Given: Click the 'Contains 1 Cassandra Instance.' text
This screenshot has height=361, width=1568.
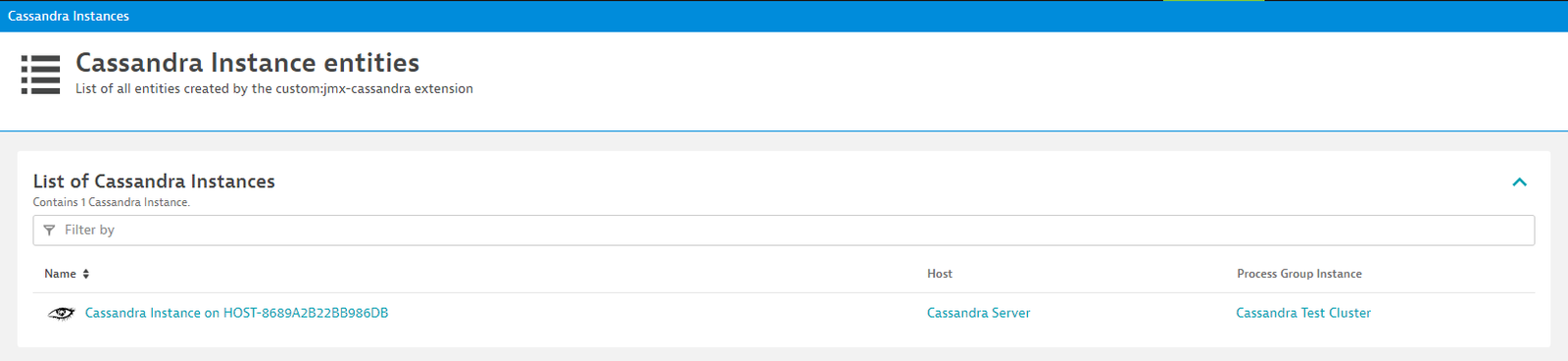Looking at the screenshot, I should tap(111, 202).
